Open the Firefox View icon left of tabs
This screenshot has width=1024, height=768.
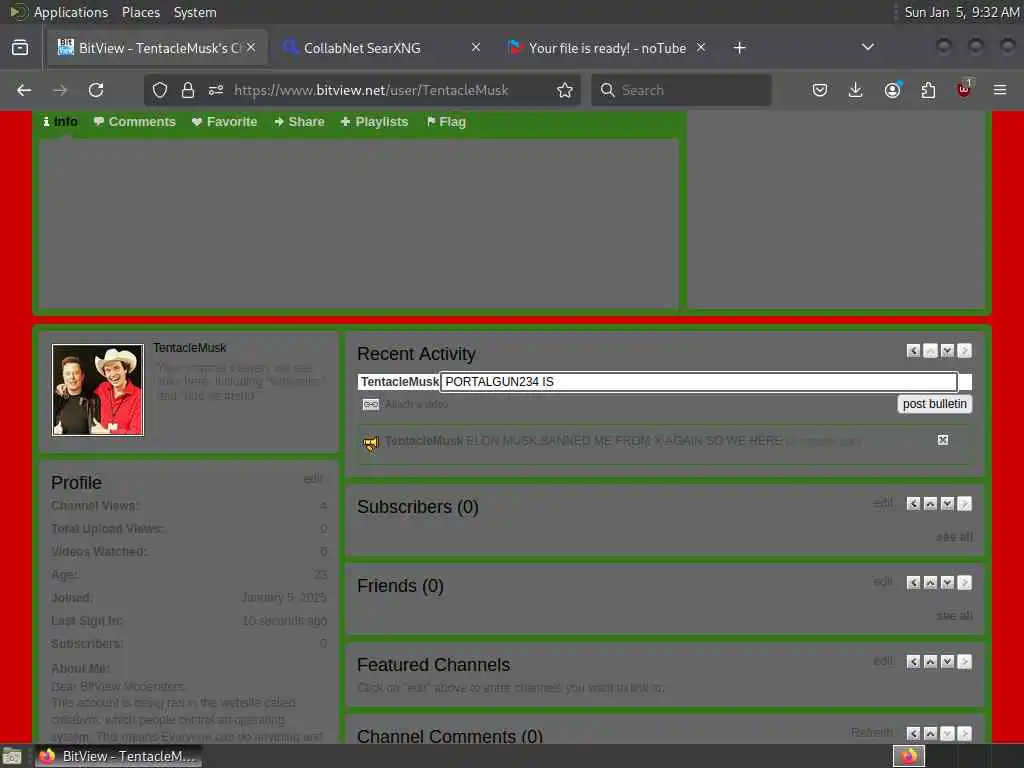click(x=20, y=48)
